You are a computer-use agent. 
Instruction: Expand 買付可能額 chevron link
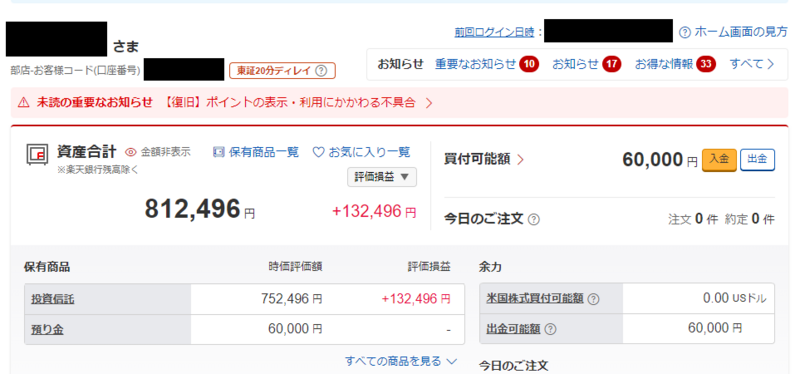pos(484,160)
